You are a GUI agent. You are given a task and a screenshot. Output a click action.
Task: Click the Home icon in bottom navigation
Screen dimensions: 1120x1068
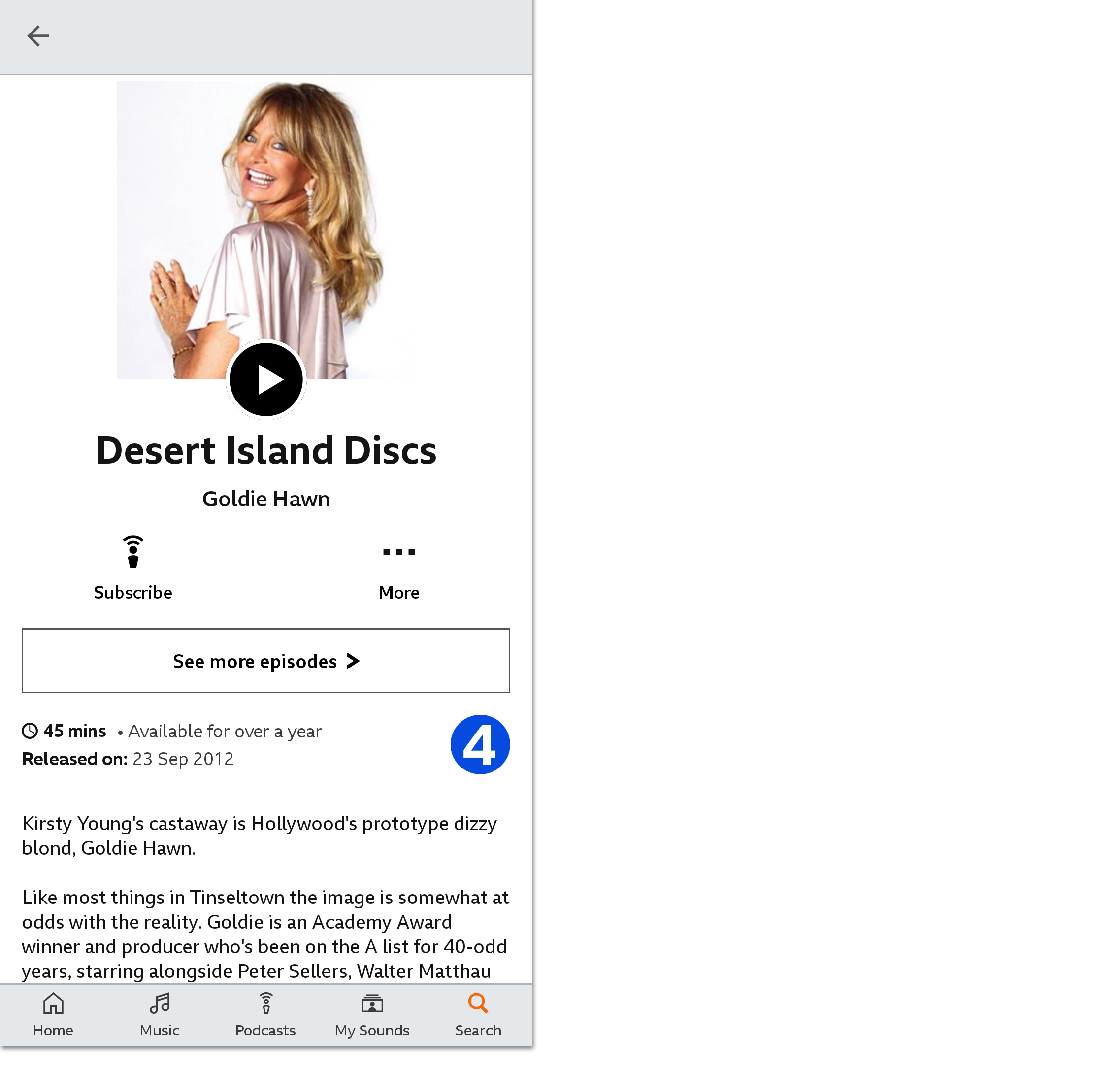pos(52,1003)
